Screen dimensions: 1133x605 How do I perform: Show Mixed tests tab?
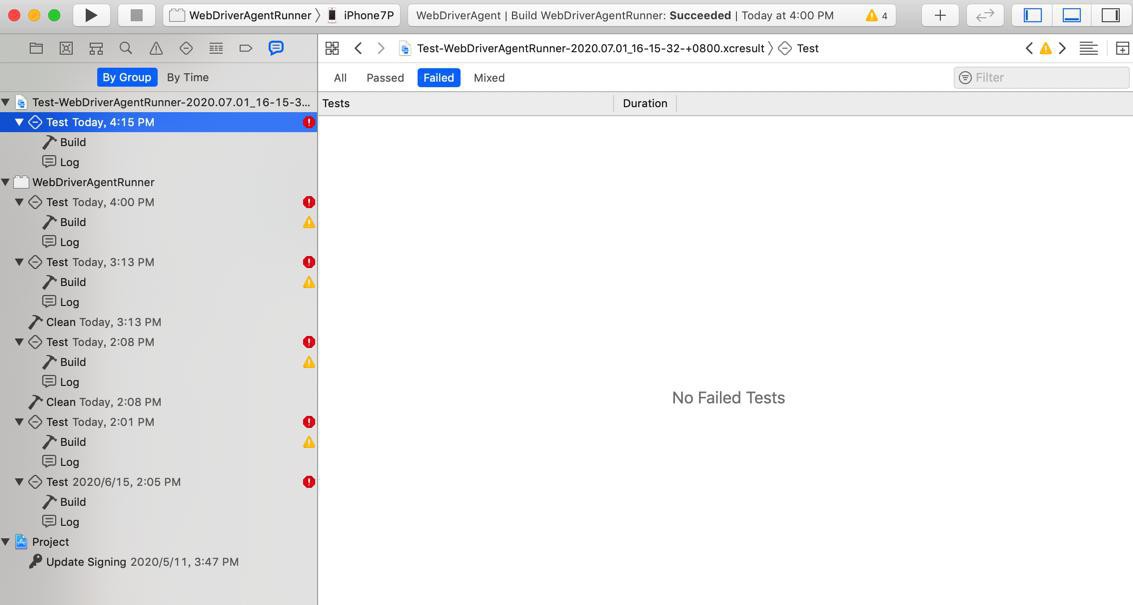[x=489, y=77]
